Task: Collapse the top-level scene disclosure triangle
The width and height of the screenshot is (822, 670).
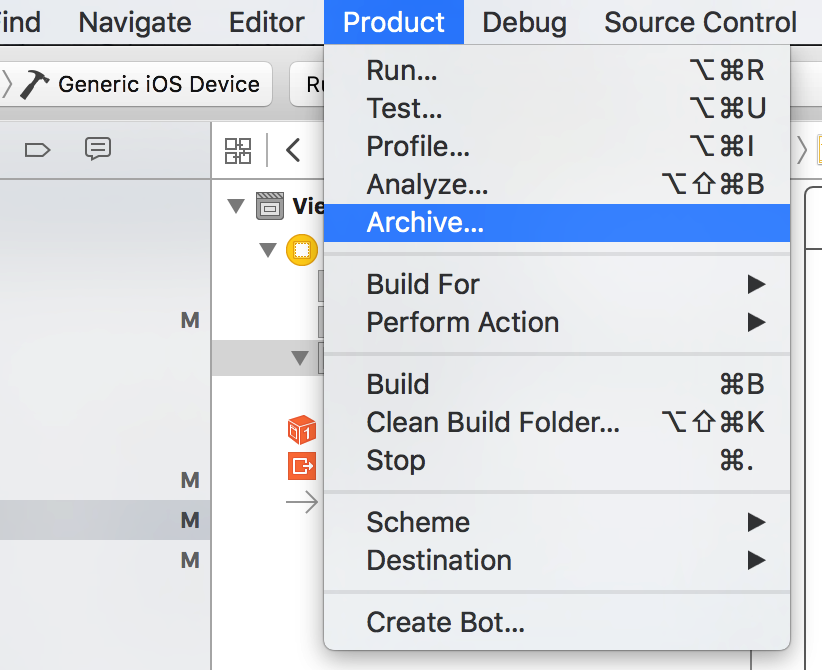Action: (236, 207)
